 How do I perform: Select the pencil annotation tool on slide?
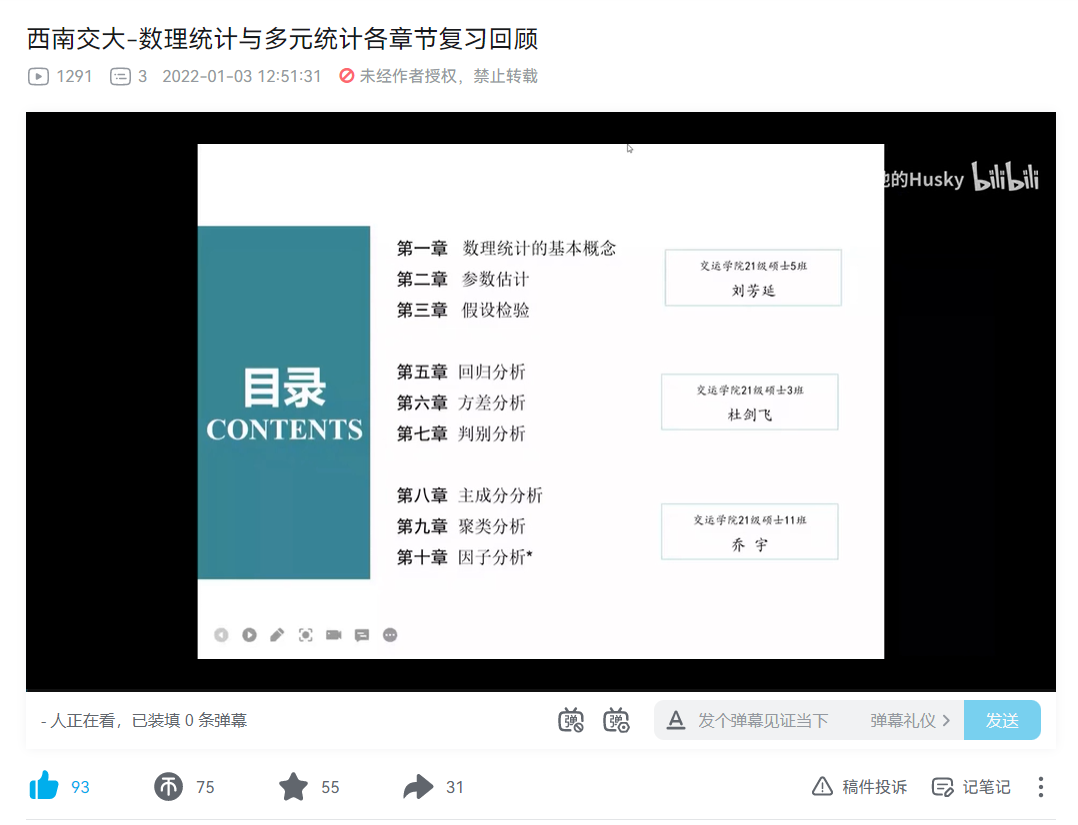[x=277, y=635]
